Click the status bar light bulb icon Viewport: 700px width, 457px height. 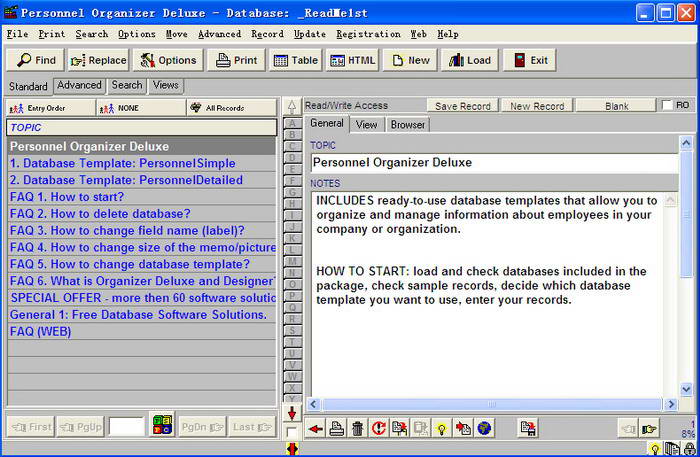(x=654, y=449)
